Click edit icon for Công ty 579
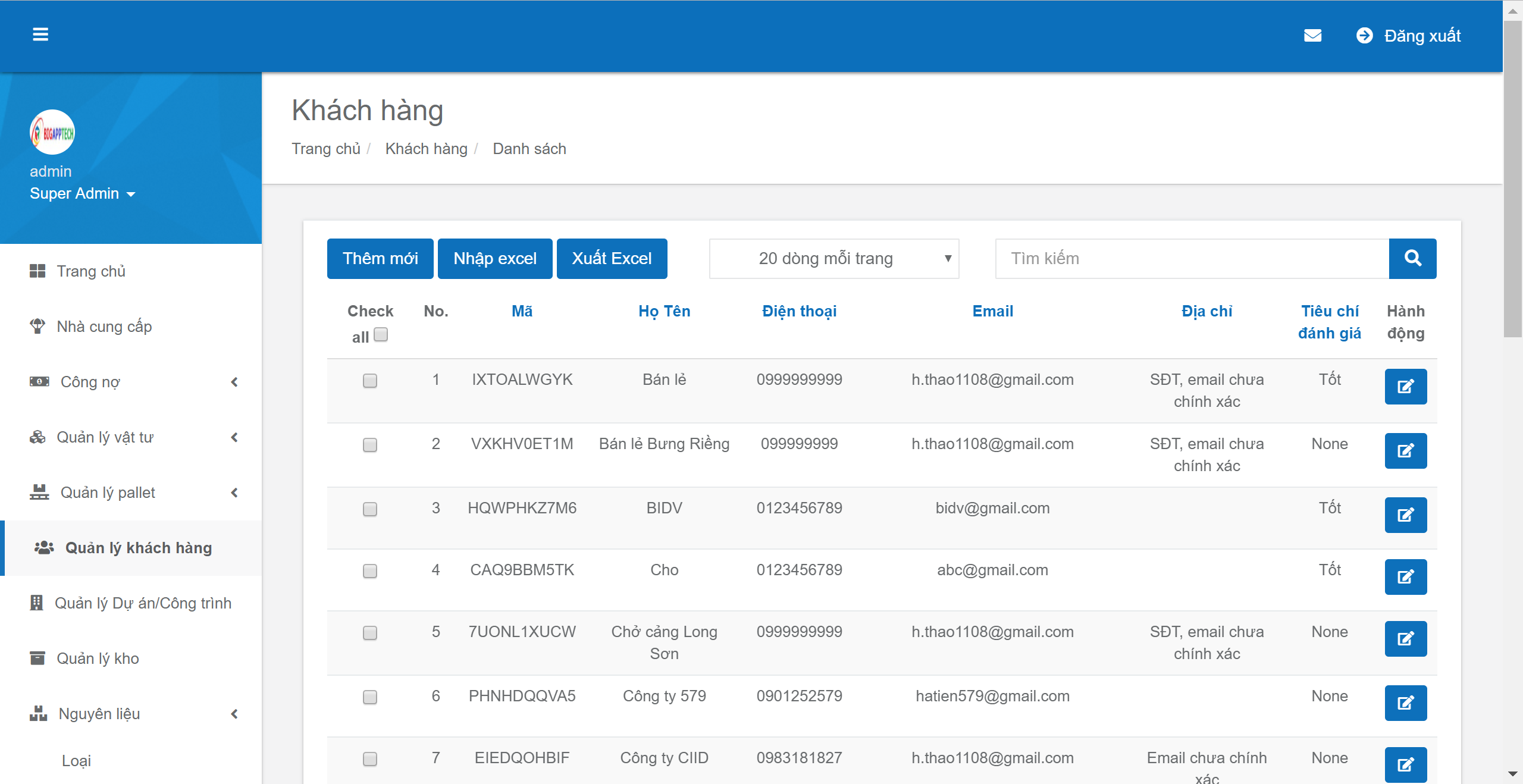The image size is (1523, 784). [1405, 703]
